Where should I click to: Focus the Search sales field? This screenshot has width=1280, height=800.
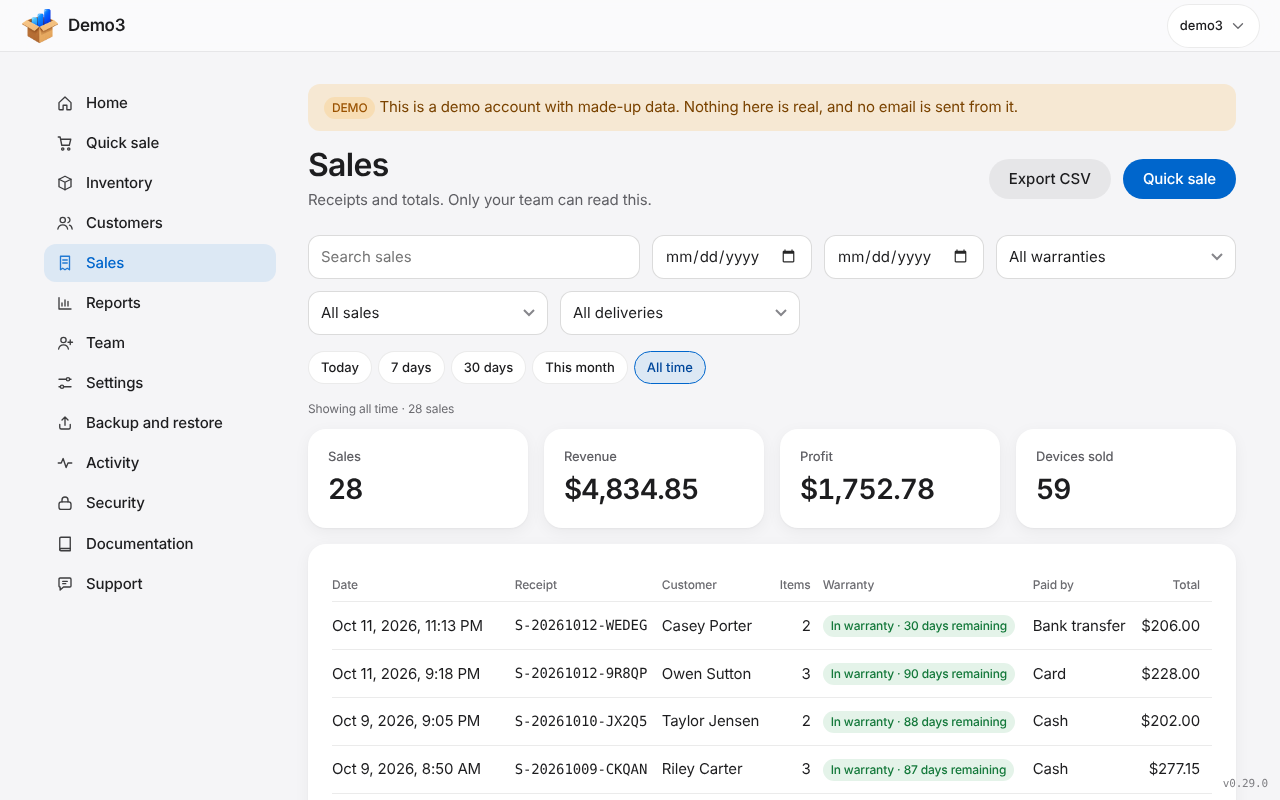click(474, 257)
